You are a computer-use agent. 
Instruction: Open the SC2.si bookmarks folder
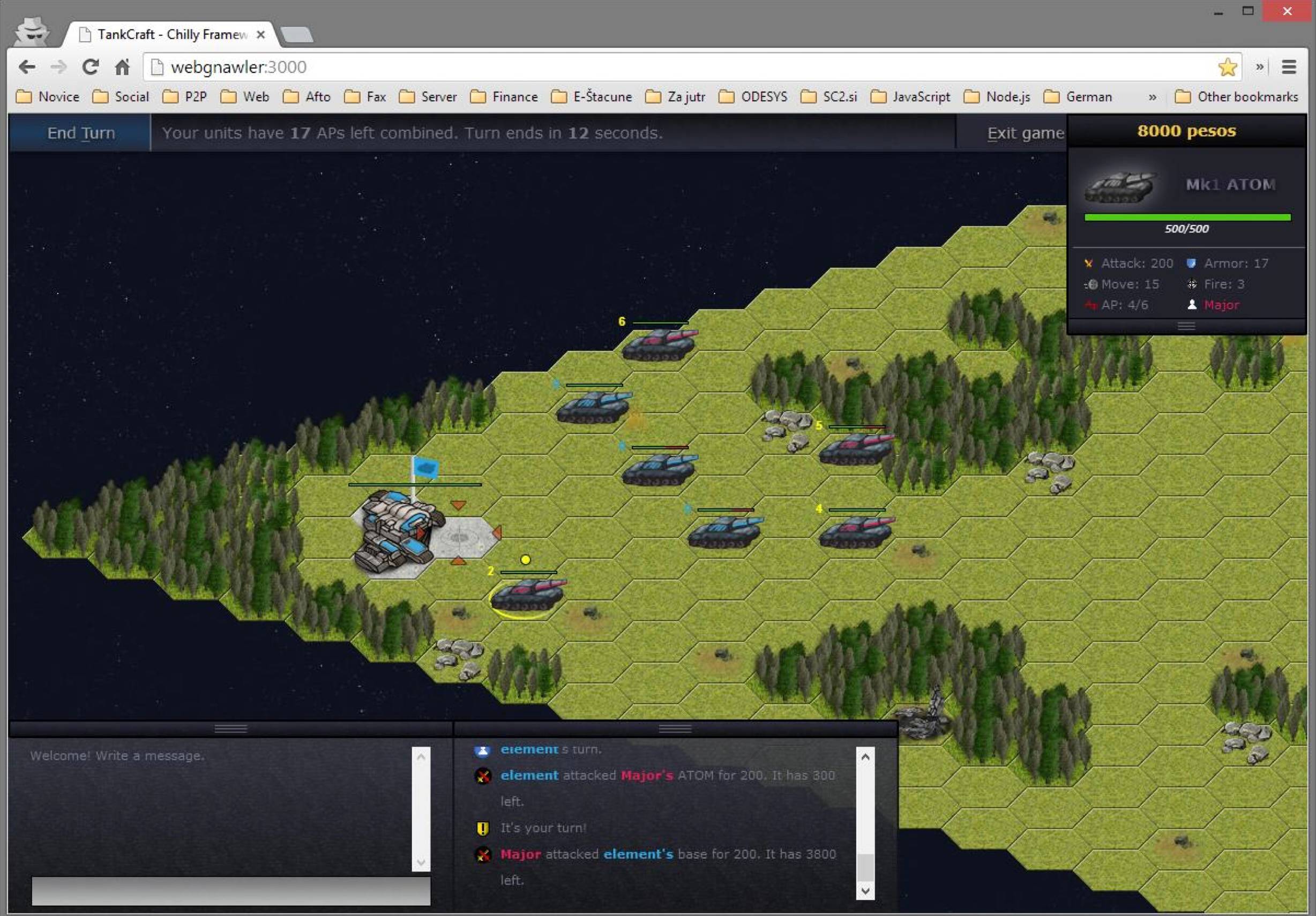click(x=829, y=97)
